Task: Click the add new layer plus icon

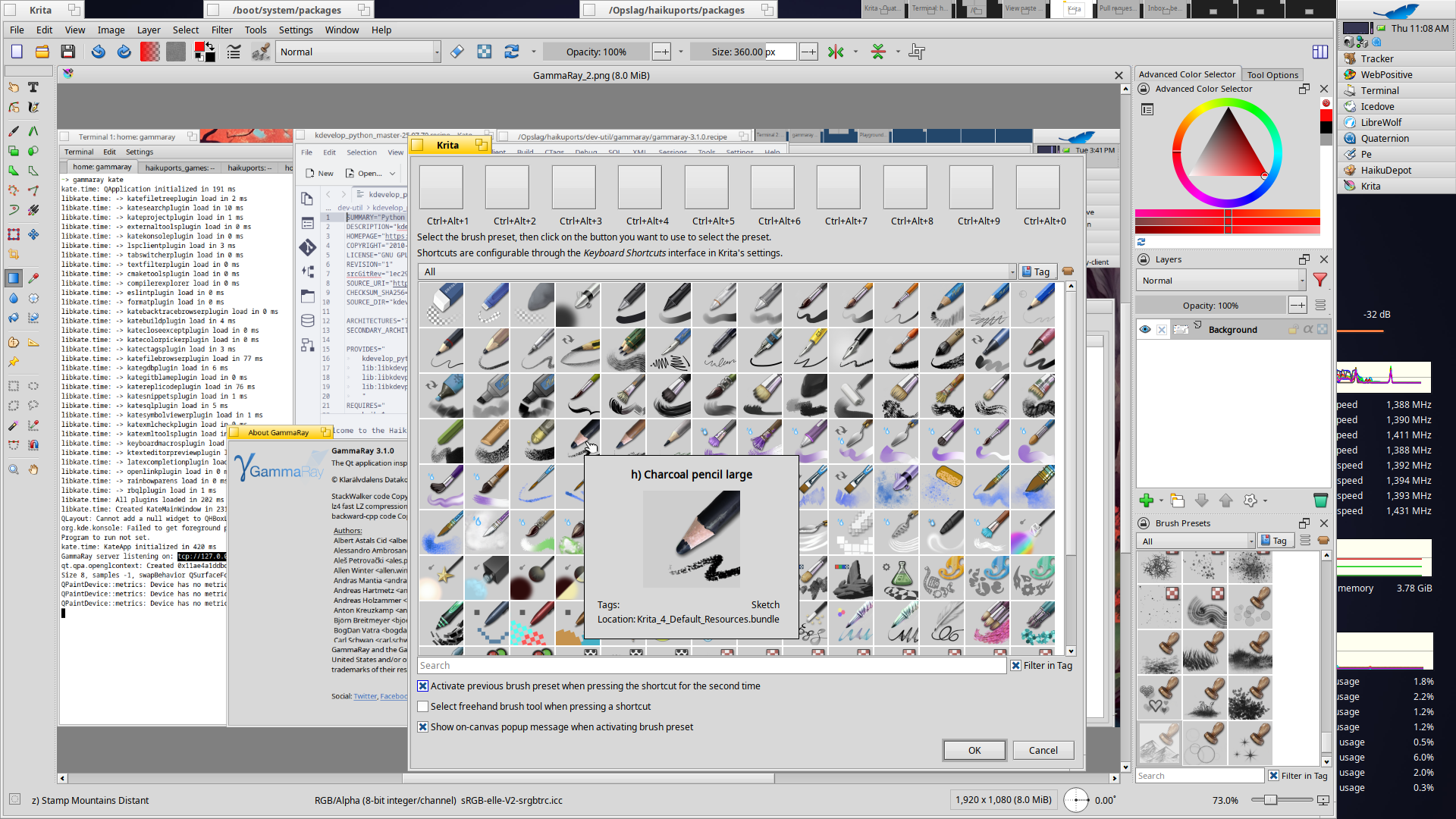Action: point(1146,500)
